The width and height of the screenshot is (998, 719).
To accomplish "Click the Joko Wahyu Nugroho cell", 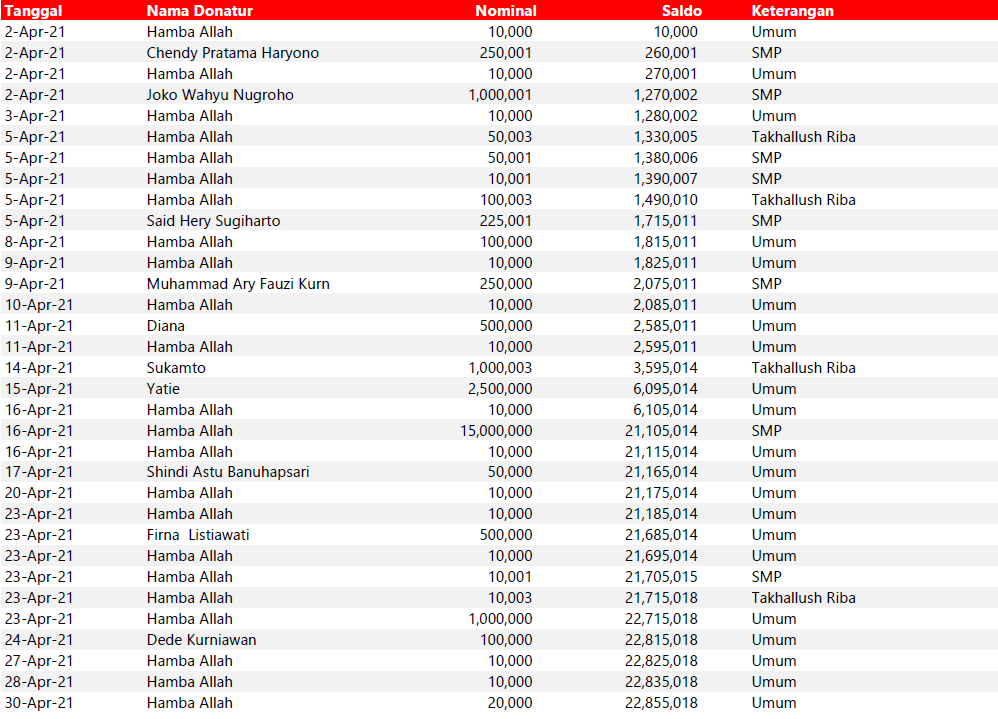I will click(220, 95).
